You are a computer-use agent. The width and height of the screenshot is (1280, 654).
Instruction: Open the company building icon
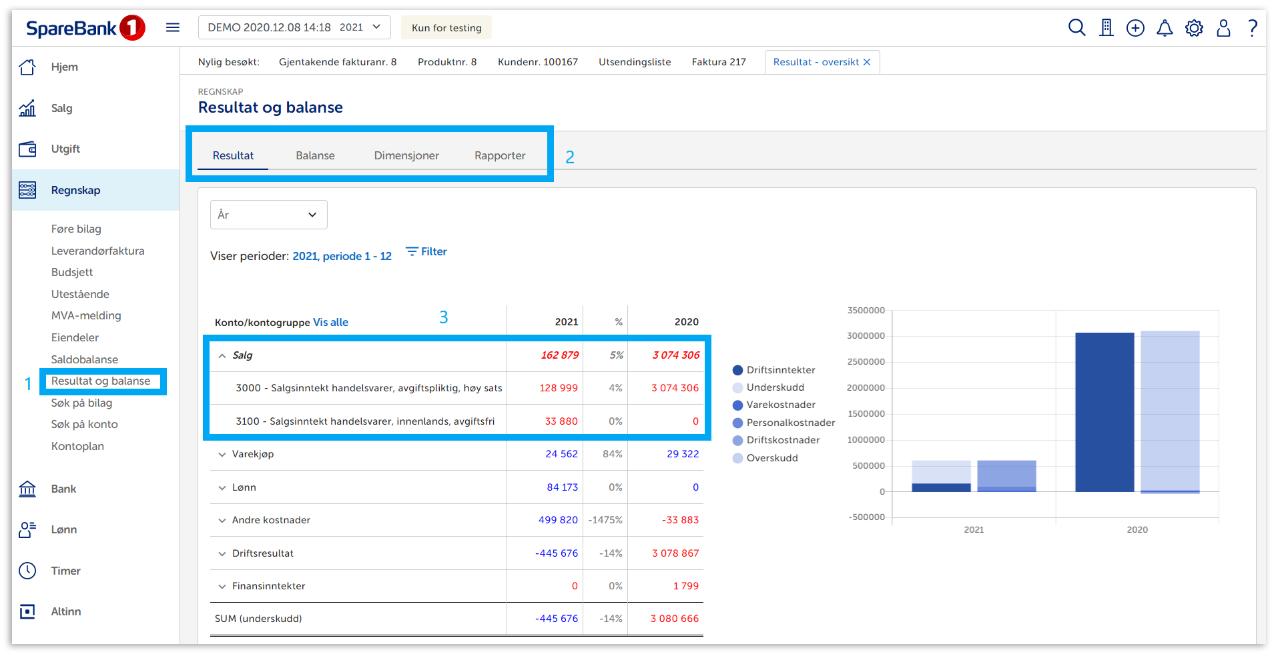pyautogui.click(x=1106, y=28)
